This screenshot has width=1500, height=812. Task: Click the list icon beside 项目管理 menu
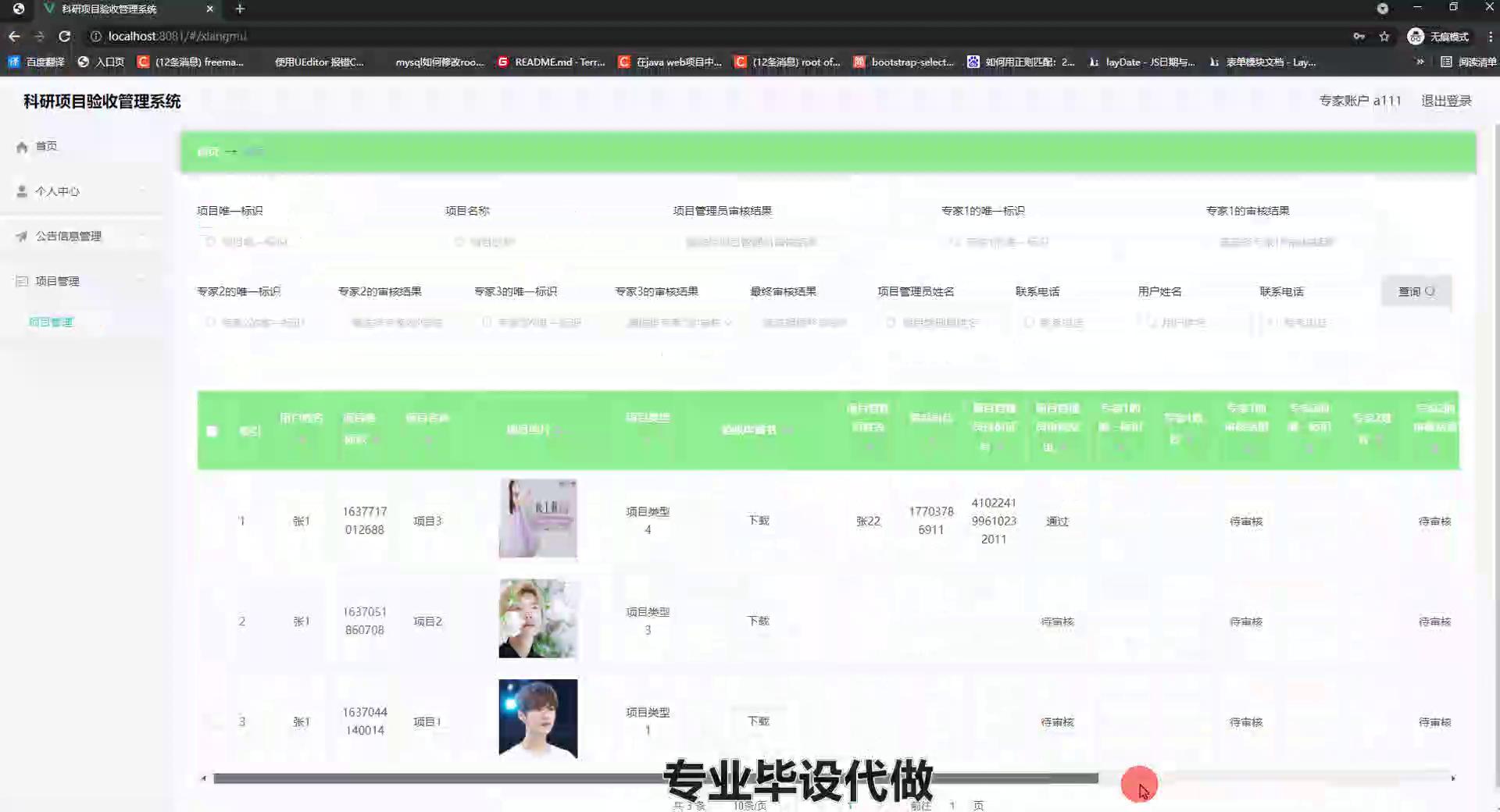point(22,281)
